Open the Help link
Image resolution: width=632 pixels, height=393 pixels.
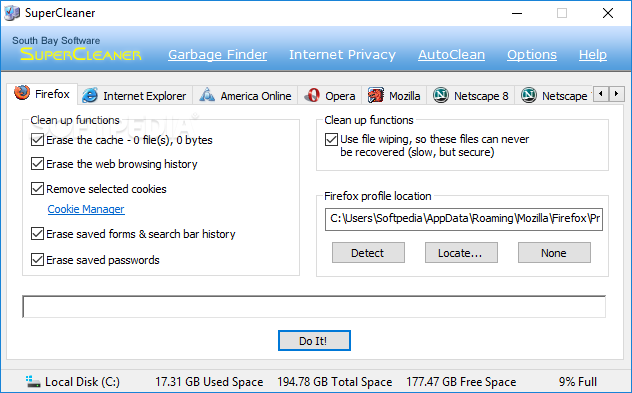pyautogui.click(x=592, y=54)
